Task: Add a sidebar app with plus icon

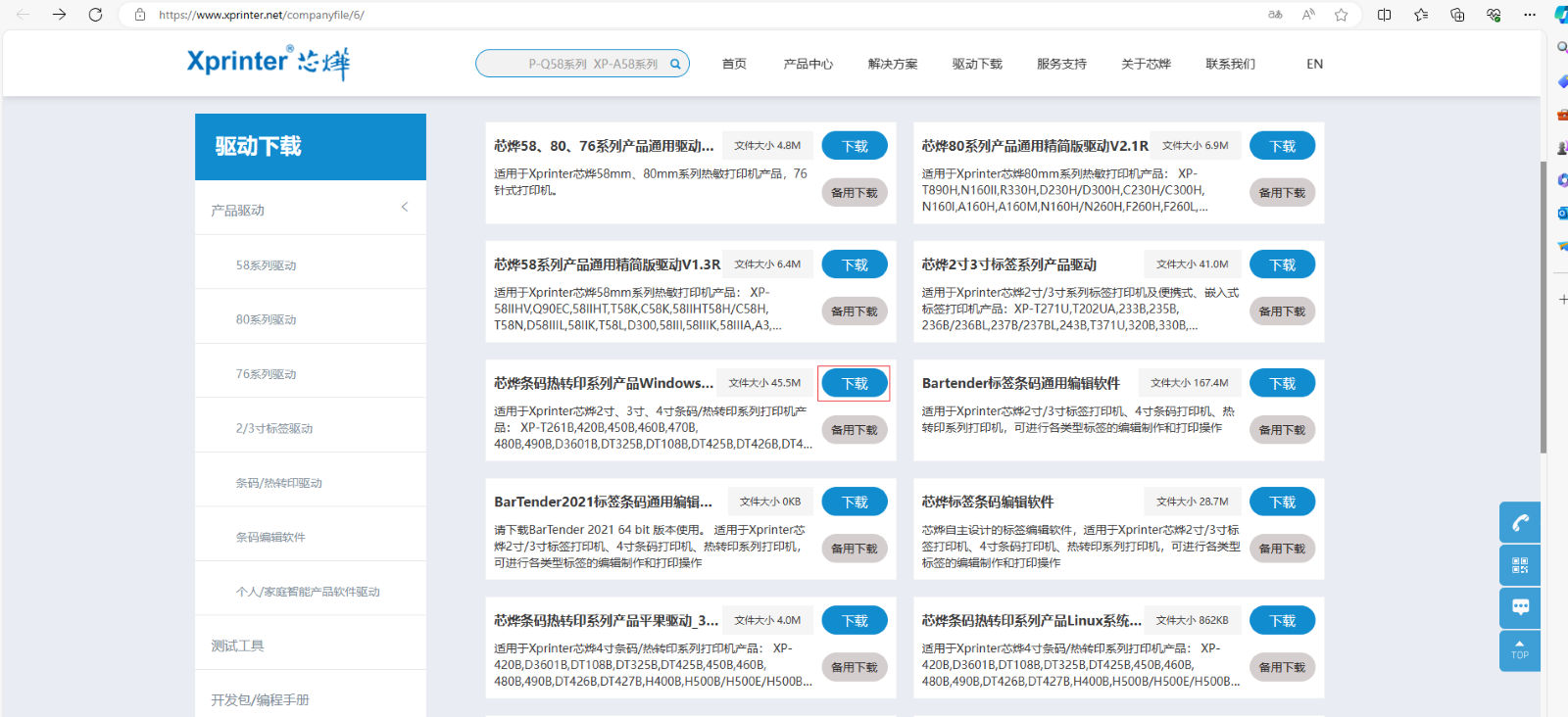Action: pyautogui.click(x=1562, y=299)
